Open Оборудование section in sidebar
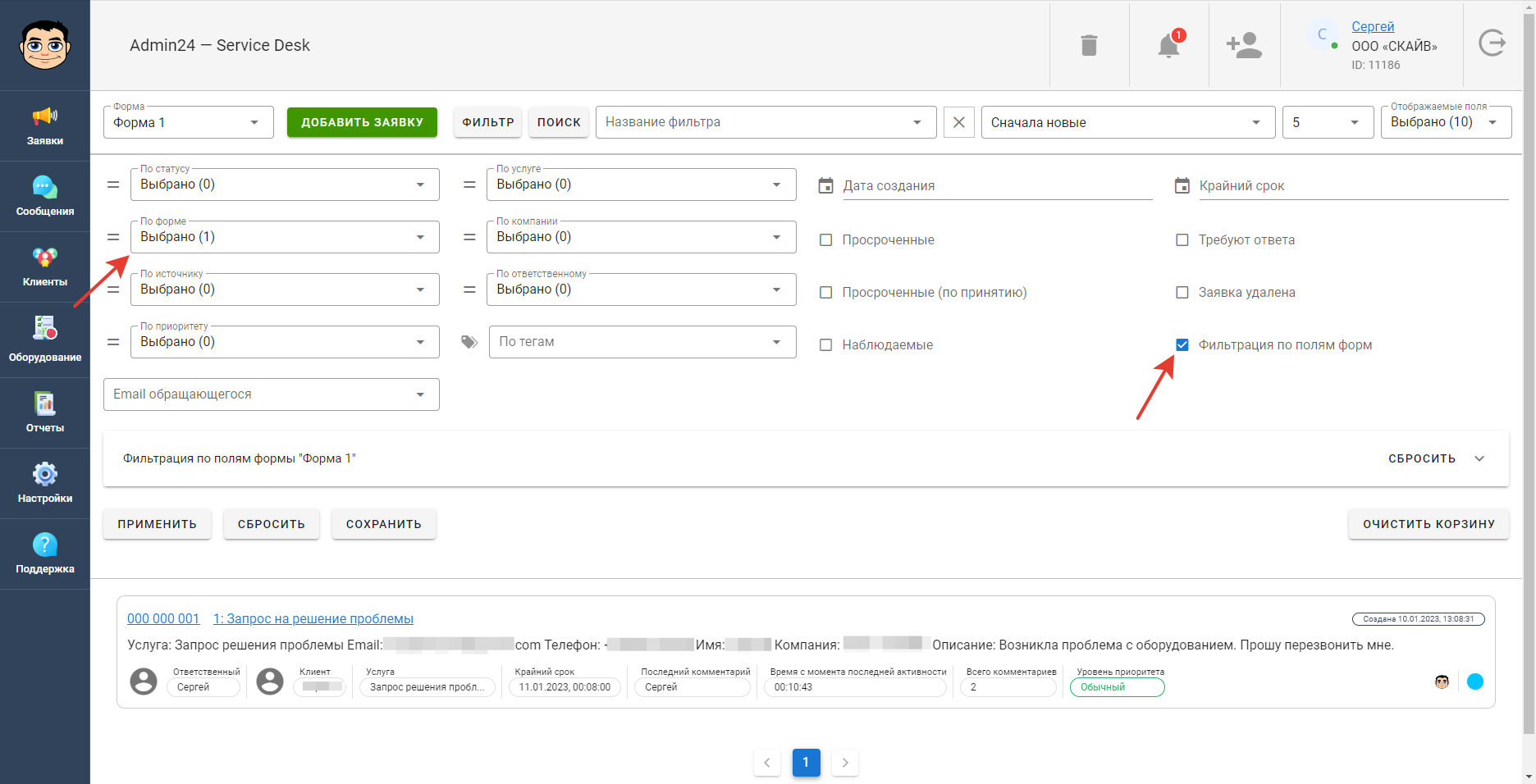 tap(45, 340)
